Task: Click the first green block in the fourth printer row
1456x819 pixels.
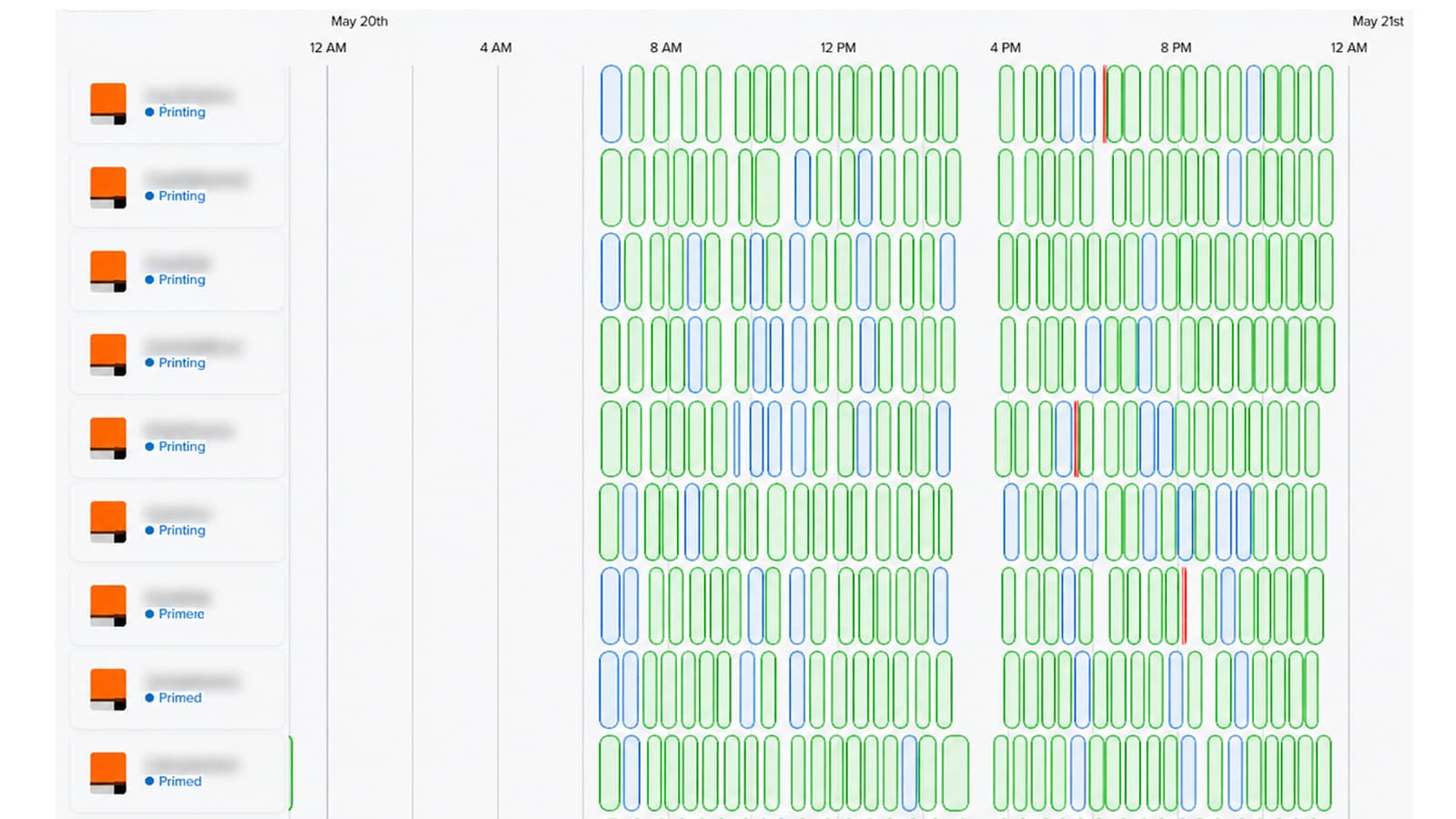Action: 611,355
